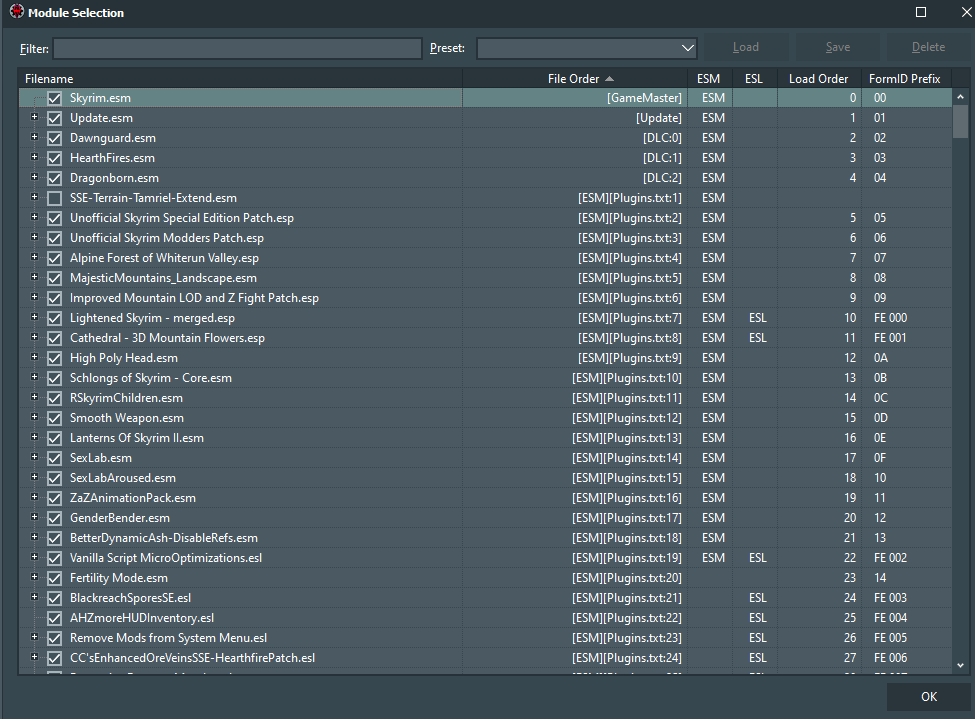Screen dimensions: 975x719
Task: Expand the Dragonborn.esm tree node
Action: [x=34, y=177]
